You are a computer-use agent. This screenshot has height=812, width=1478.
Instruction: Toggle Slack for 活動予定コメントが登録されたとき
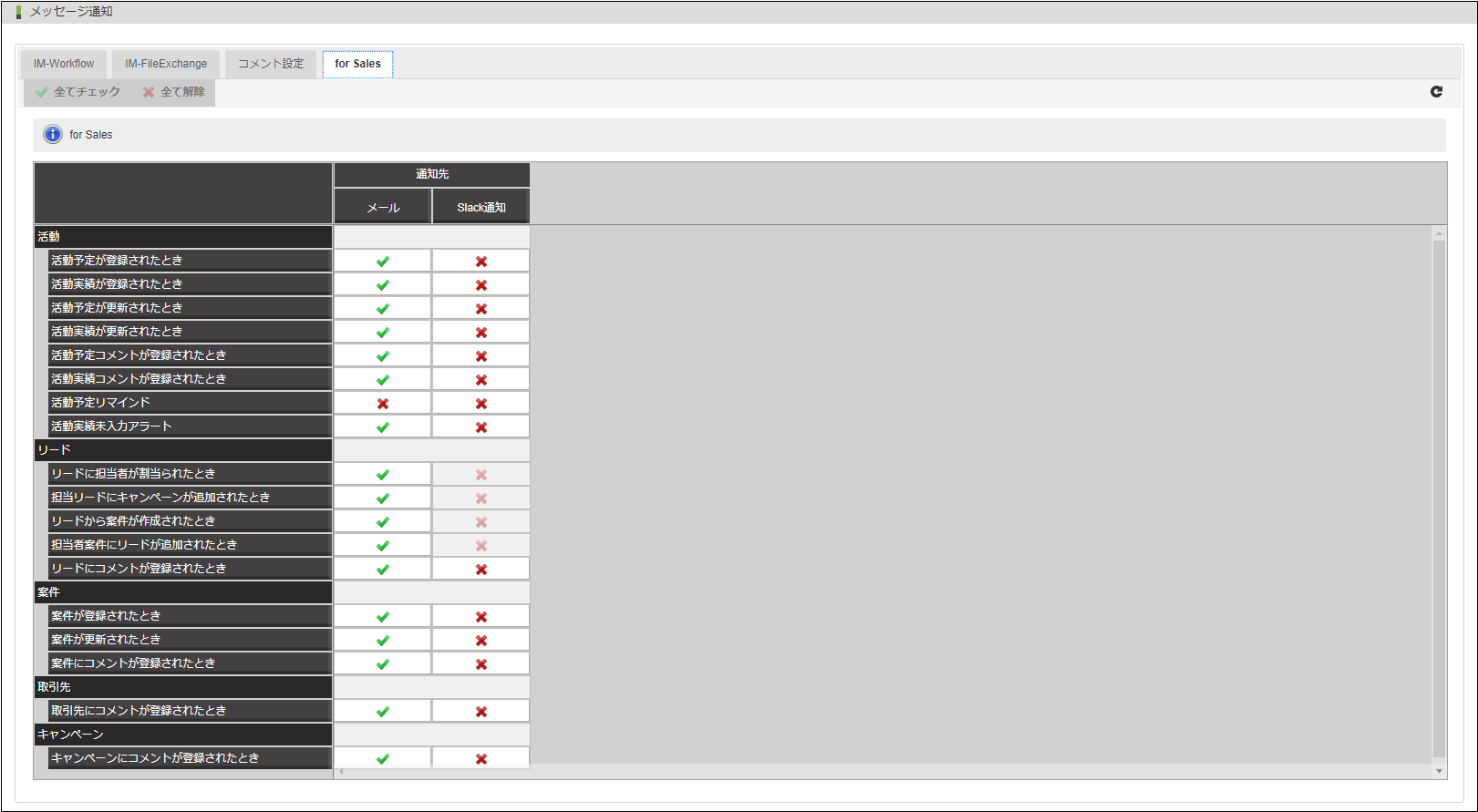pyautogui.click(x=481, y=355)
